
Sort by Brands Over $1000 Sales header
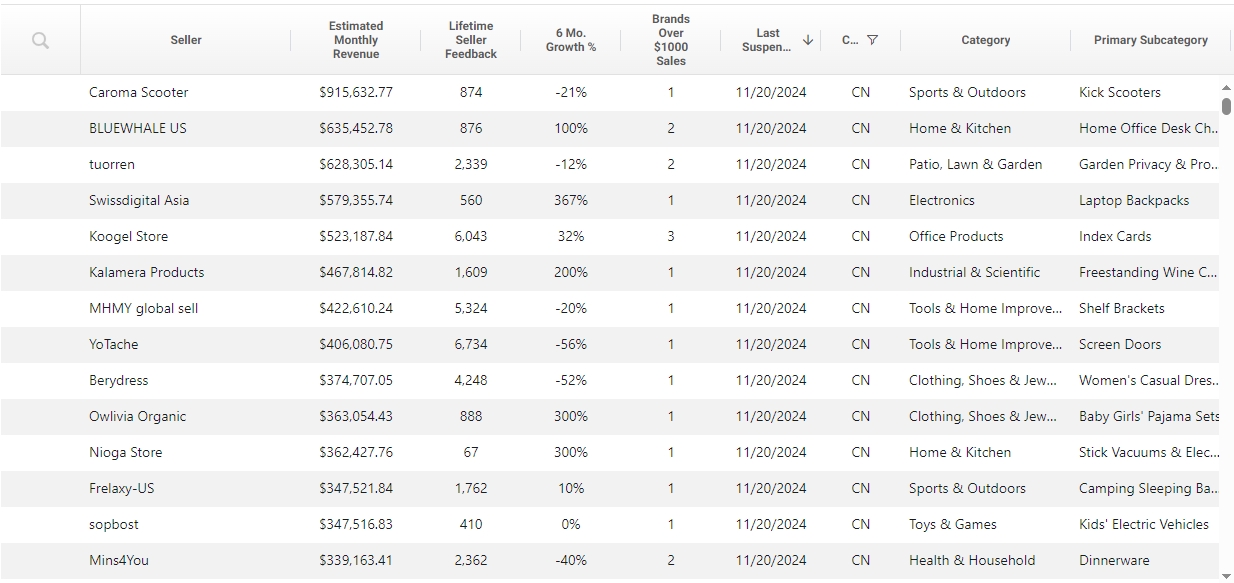[x=671, y=40]
